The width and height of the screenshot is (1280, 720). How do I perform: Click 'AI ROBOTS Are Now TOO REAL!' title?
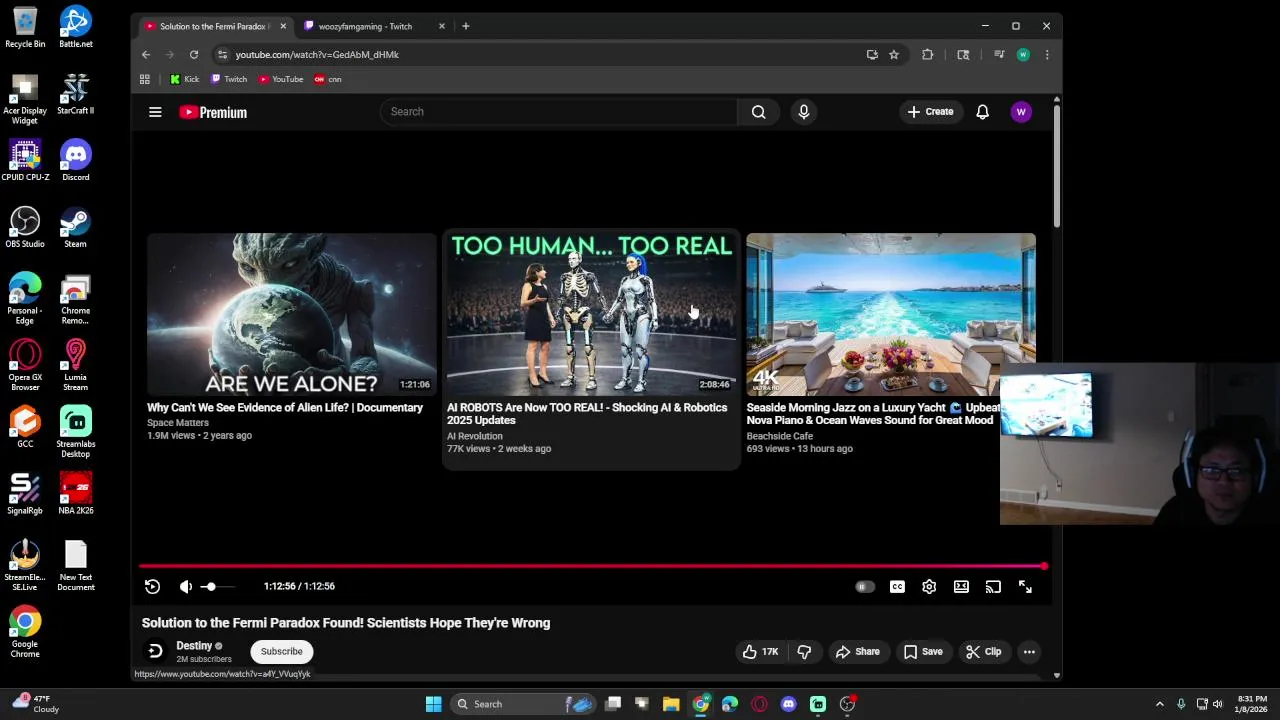pos(587,414)
